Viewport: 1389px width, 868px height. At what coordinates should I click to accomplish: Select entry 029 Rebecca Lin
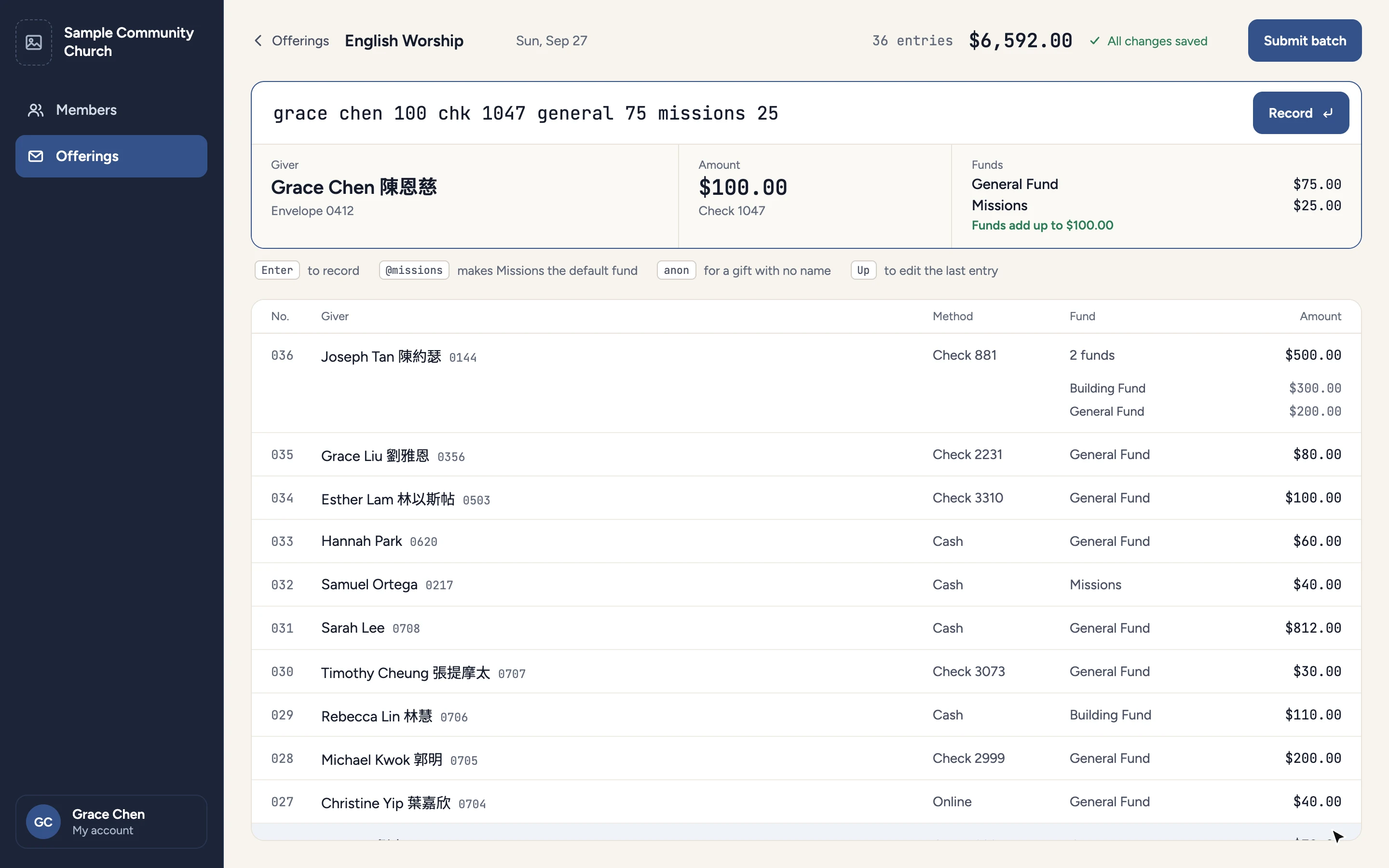806,715
